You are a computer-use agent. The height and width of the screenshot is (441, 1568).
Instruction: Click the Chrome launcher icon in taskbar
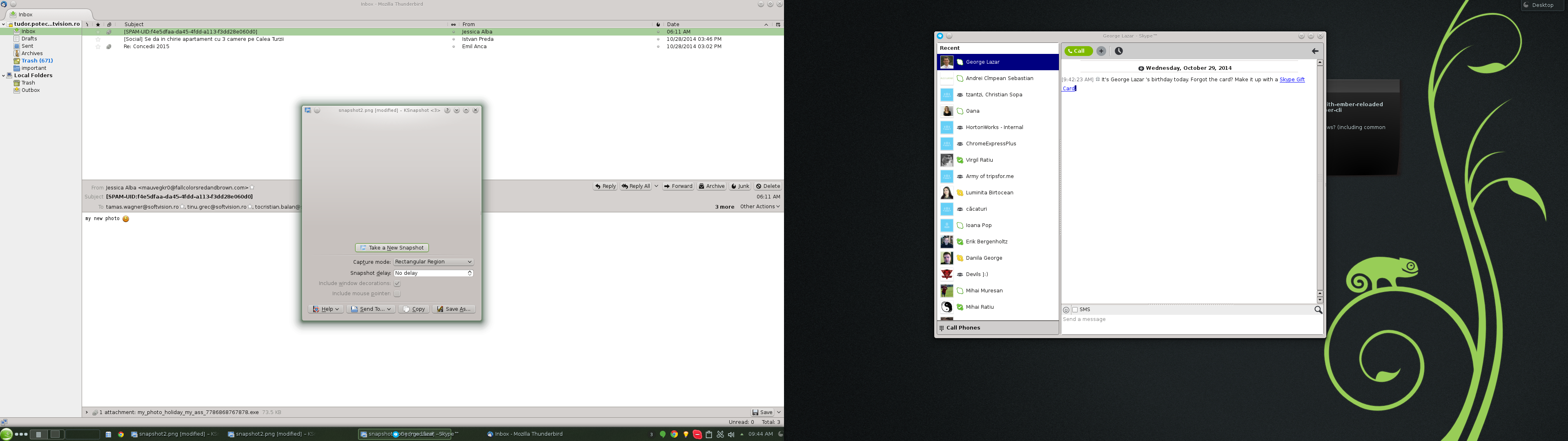tap(121, 434)
